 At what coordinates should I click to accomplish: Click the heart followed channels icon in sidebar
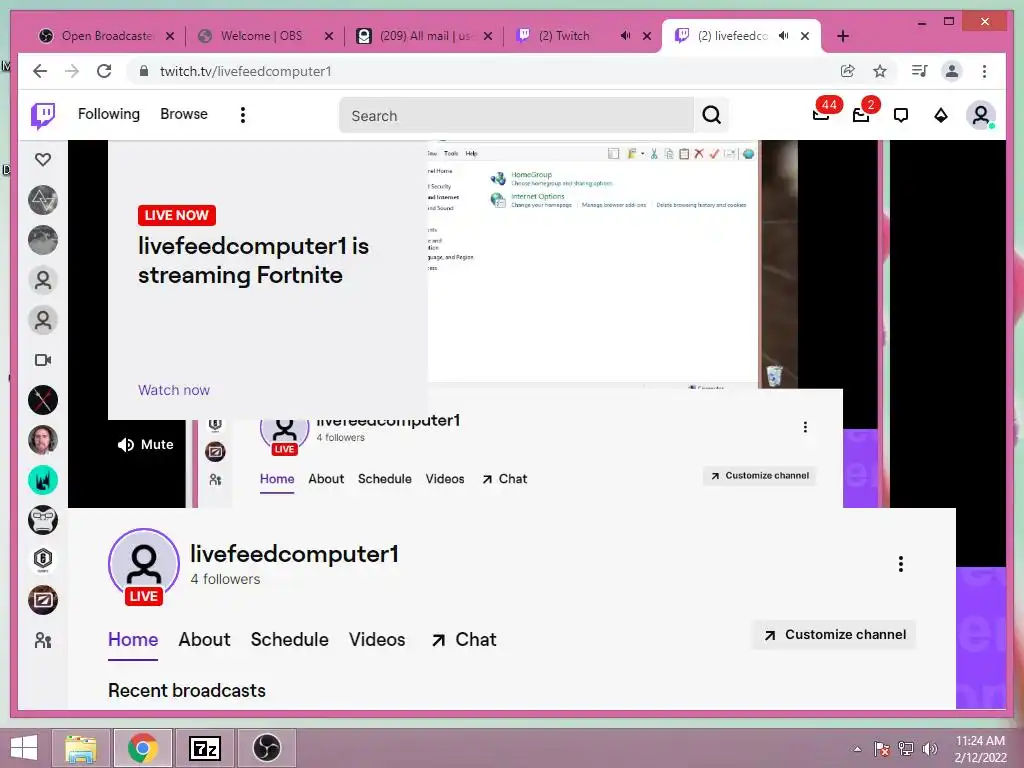[43, 159]
